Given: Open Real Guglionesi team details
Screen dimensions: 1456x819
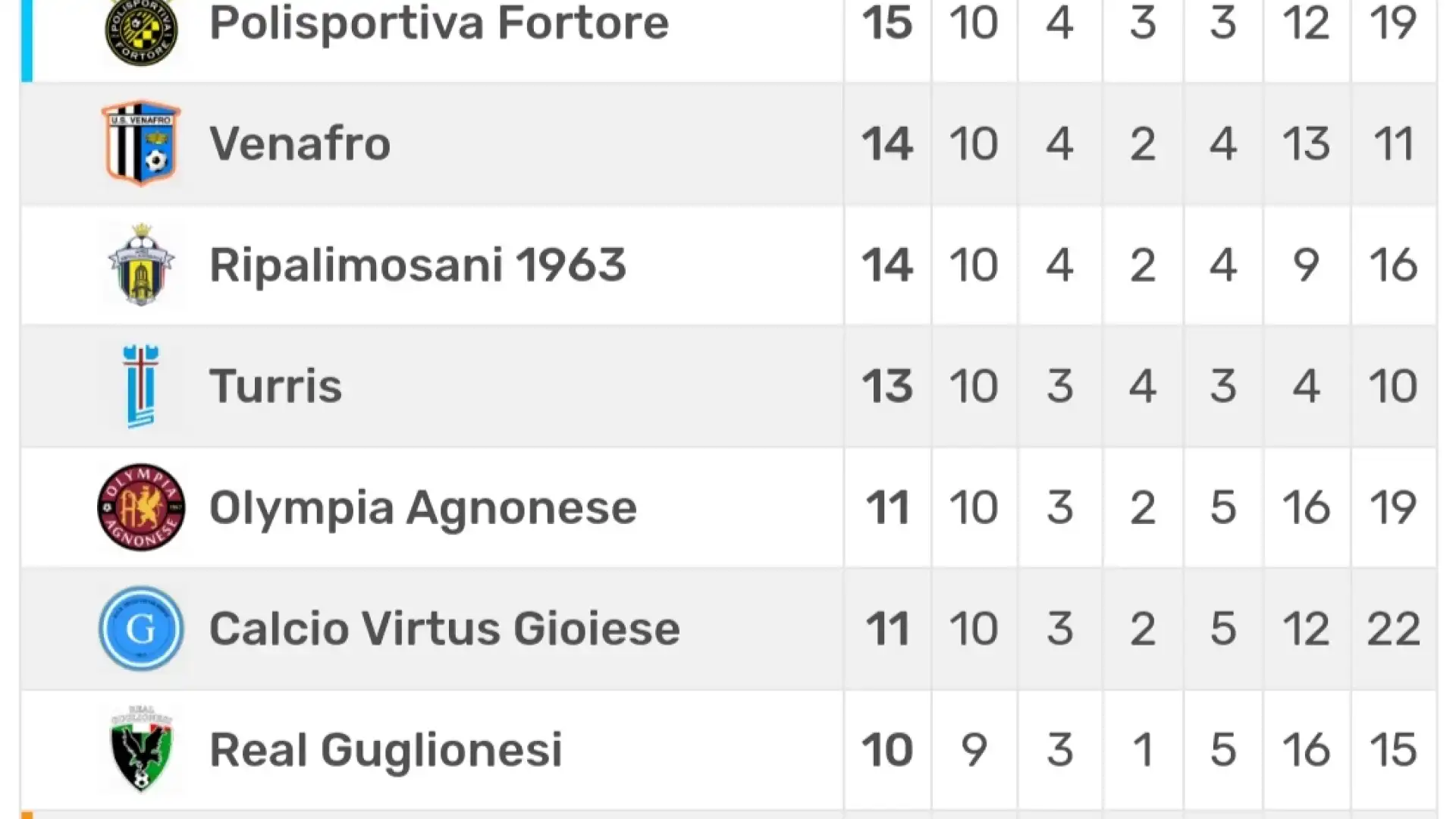Looking at the screenshot, I should 386,750.
